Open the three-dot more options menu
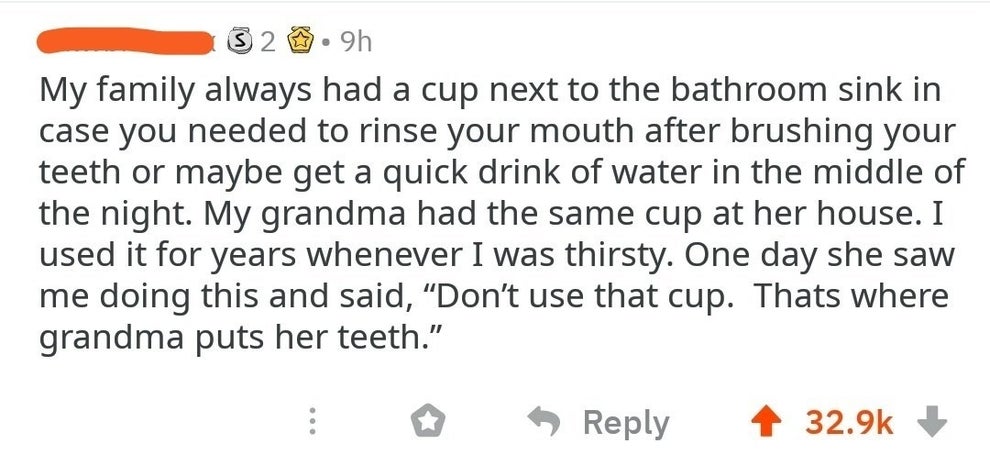This screenshot has height=466, width=990. 312,422
